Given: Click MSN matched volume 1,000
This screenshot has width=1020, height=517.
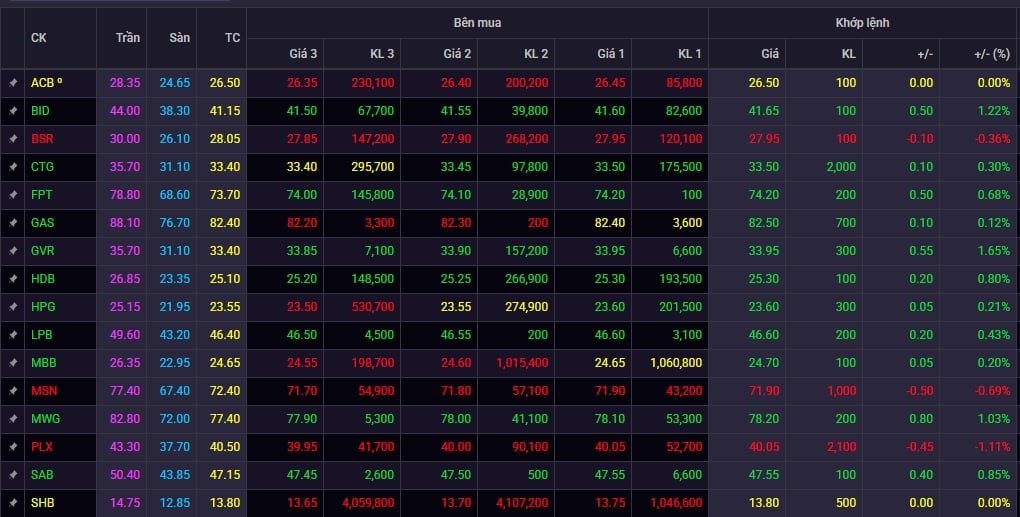Looking at the screenshot, I should (842, 390).
